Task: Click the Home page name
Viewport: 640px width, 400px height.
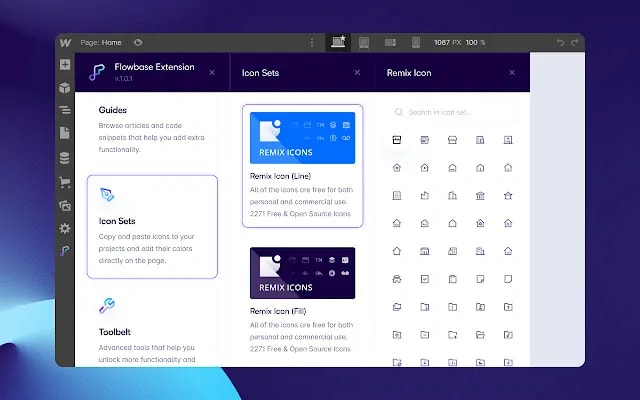Action: [x=111, y=42]
